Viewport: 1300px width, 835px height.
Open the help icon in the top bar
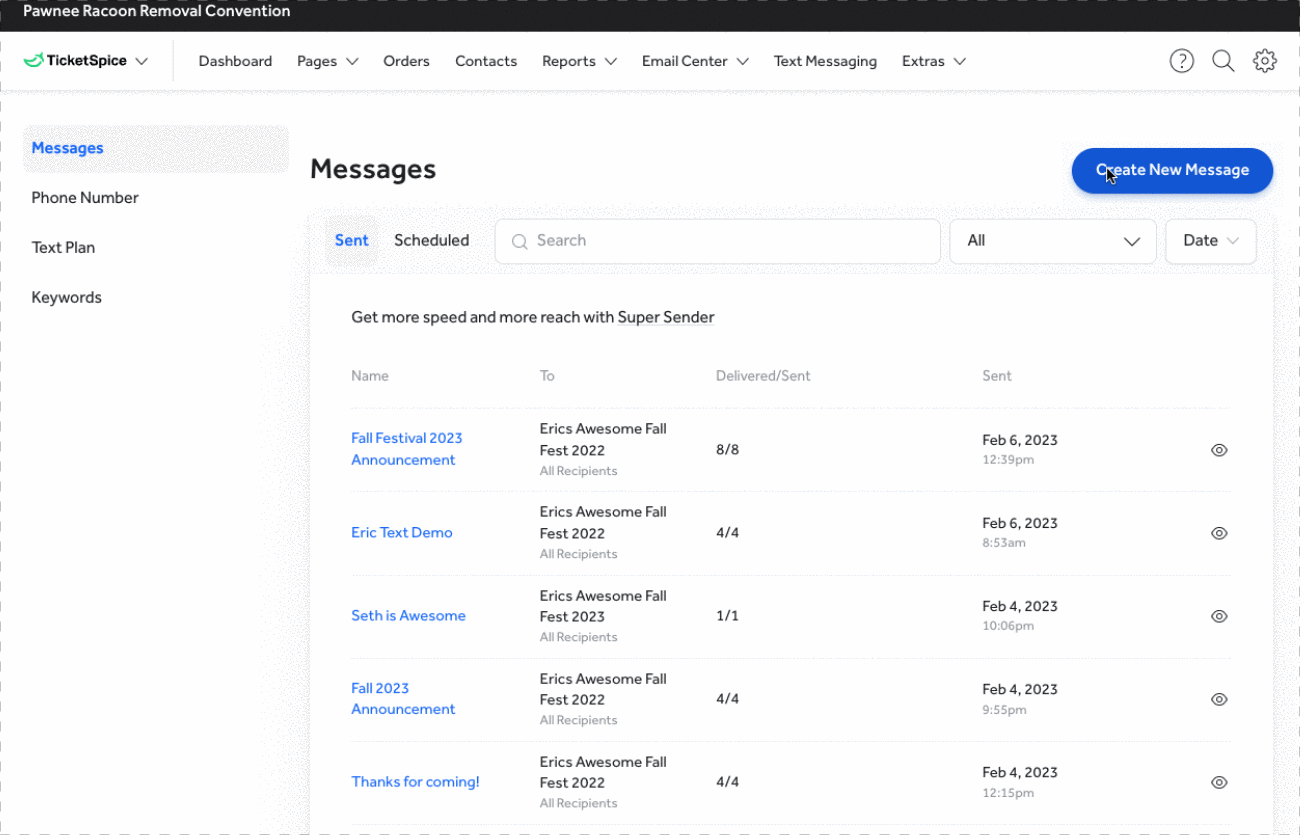[1181, 61]
